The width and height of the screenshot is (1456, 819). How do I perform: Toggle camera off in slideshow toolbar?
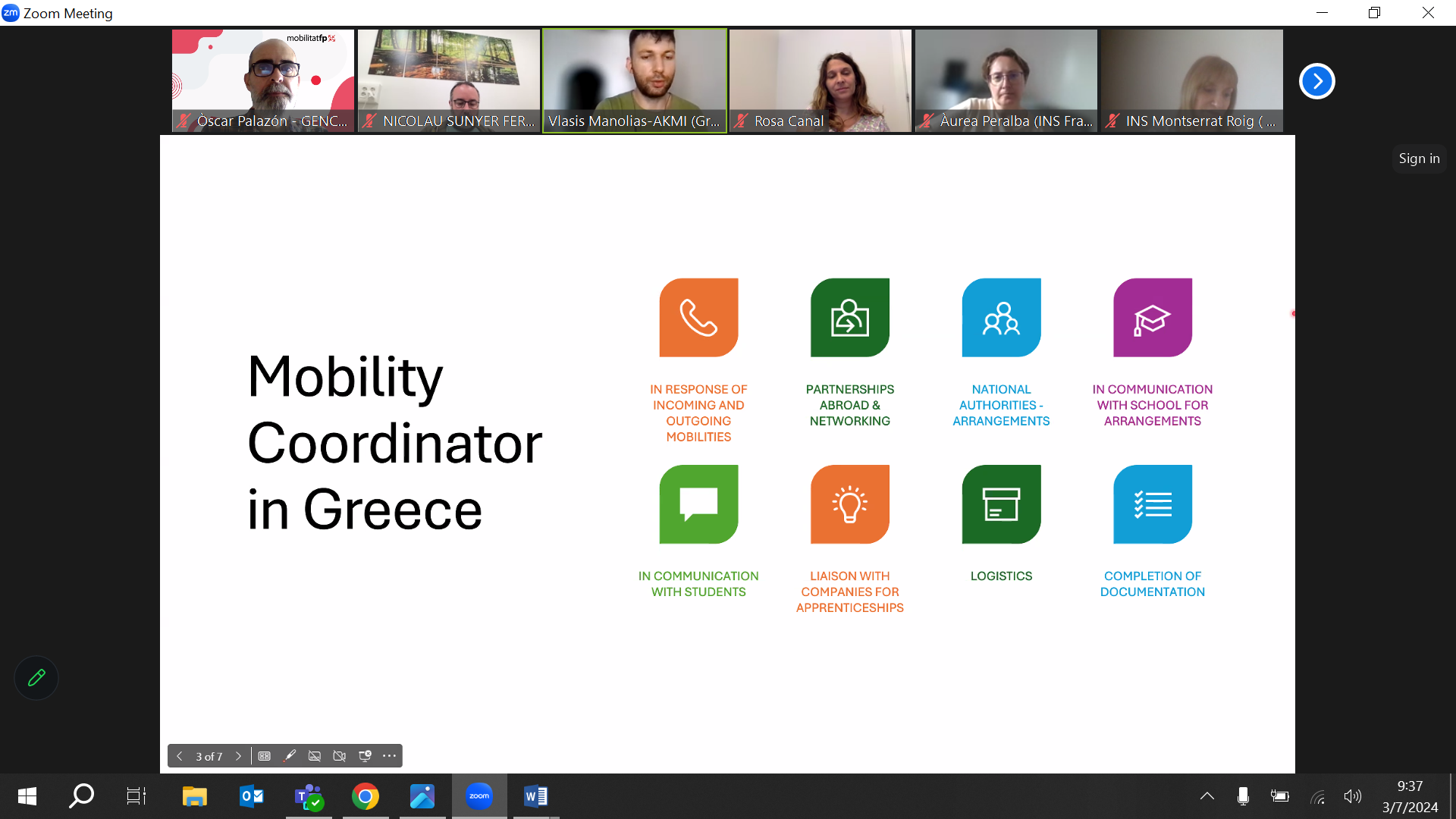(x=340, y=756)
